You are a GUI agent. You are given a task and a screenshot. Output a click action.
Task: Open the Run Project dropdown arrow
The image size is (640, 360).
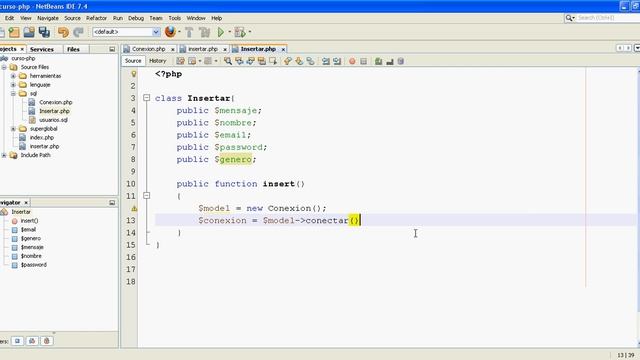point(229,32)
